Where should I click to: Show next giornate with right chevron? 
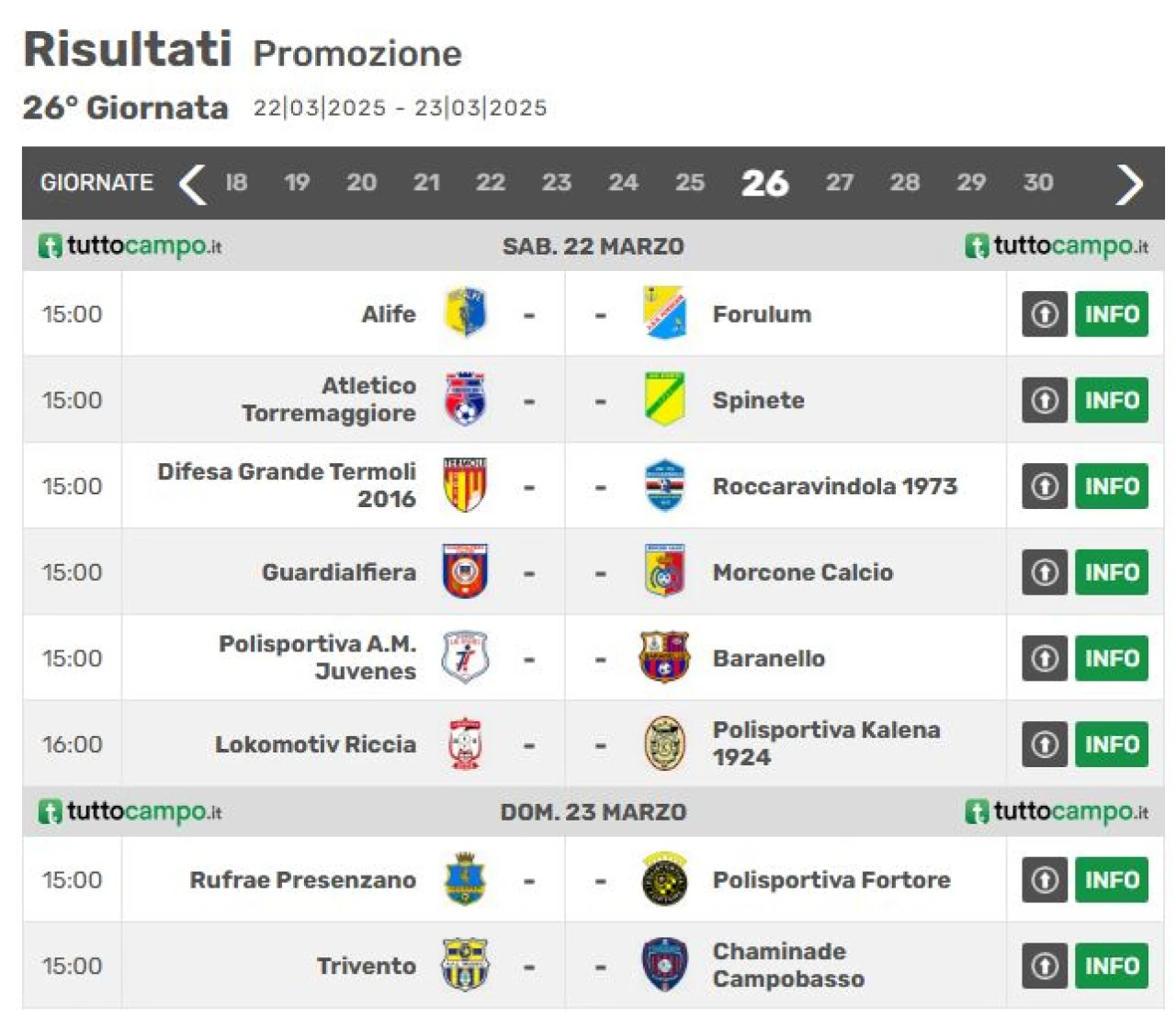[1129, 184]
